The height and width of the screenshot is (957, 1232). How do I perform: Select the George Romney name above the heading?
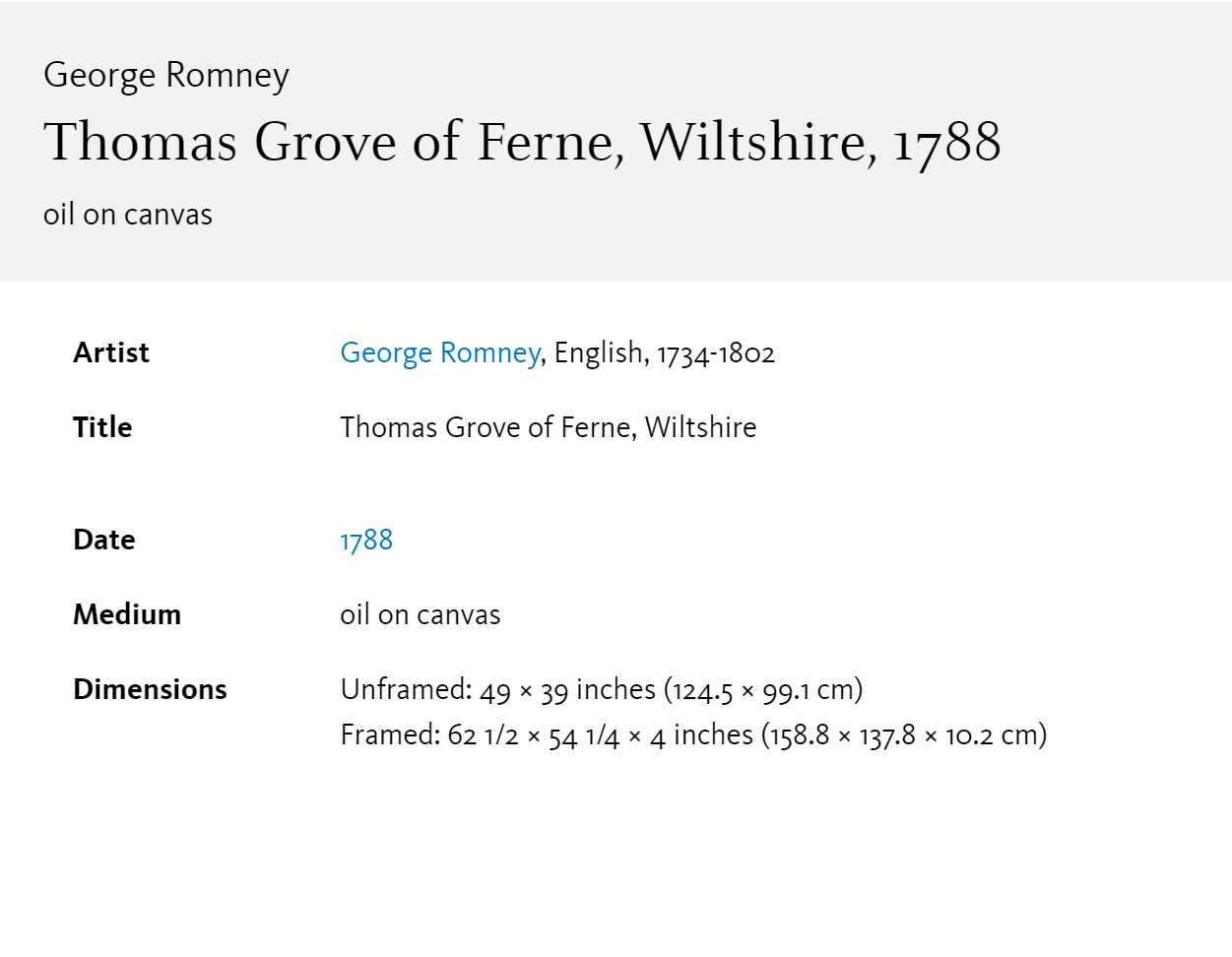(166, 76)
